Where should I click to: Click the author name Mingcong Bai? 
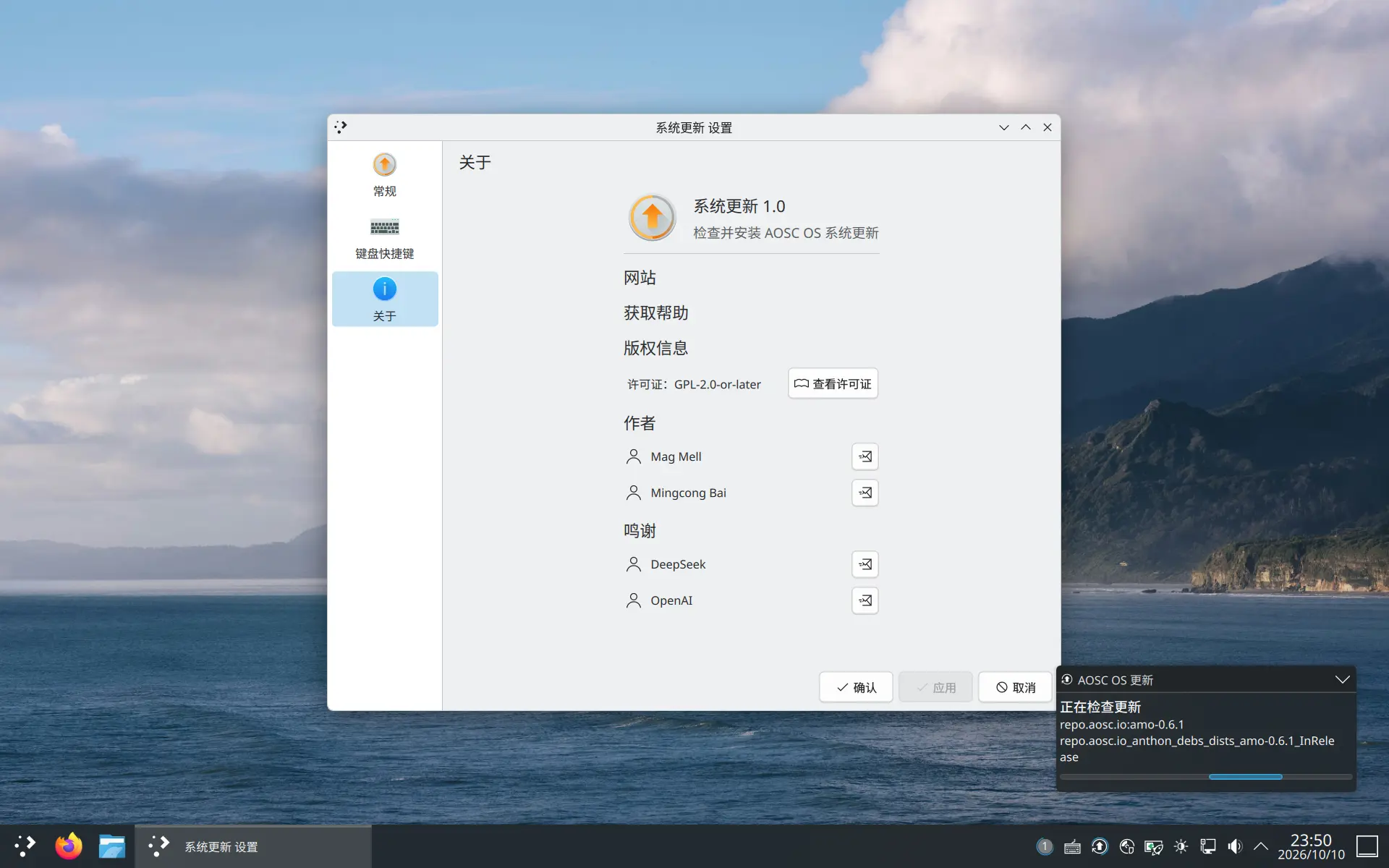tap(688, 493)
